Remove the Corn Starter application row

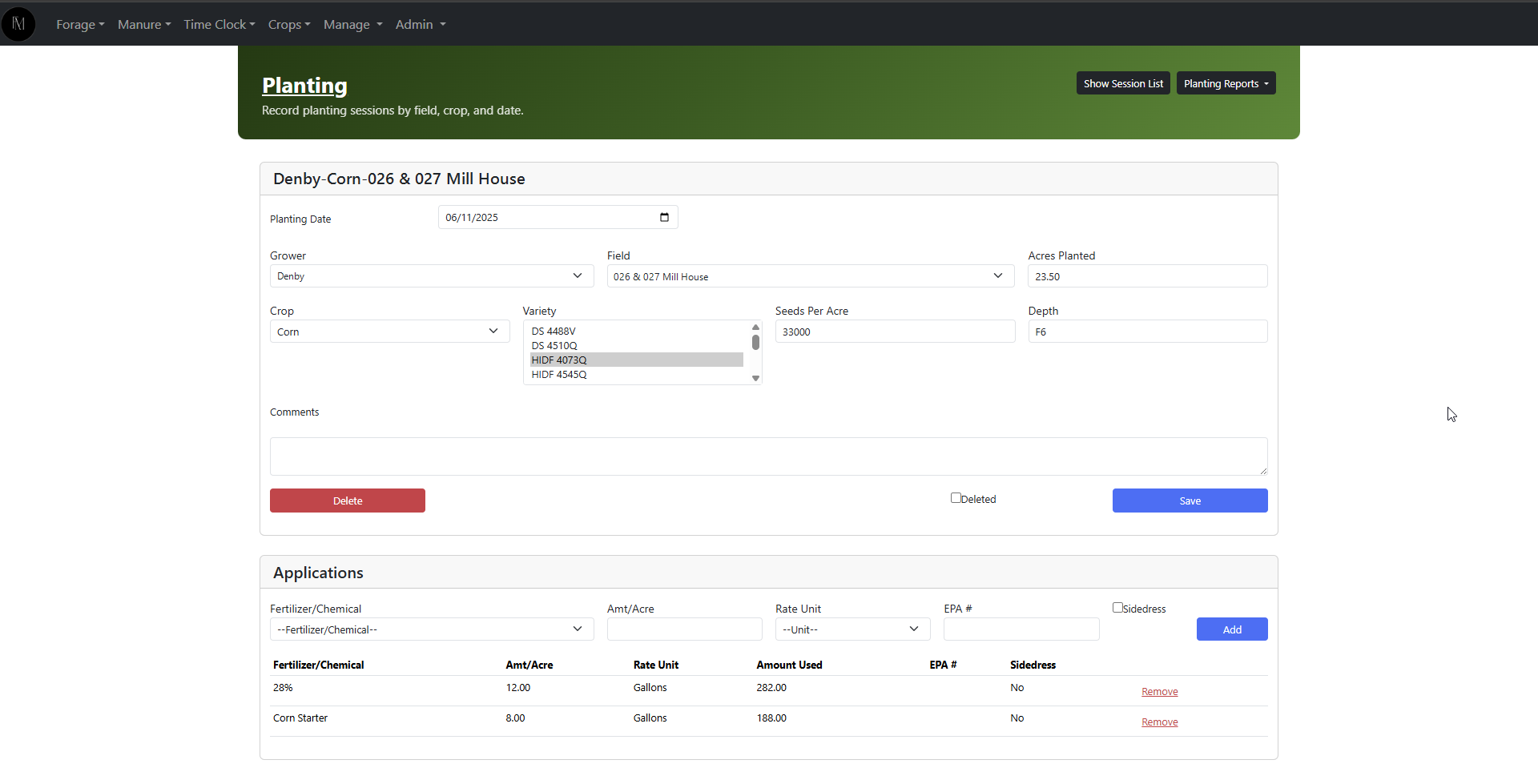click(1159, 722)
